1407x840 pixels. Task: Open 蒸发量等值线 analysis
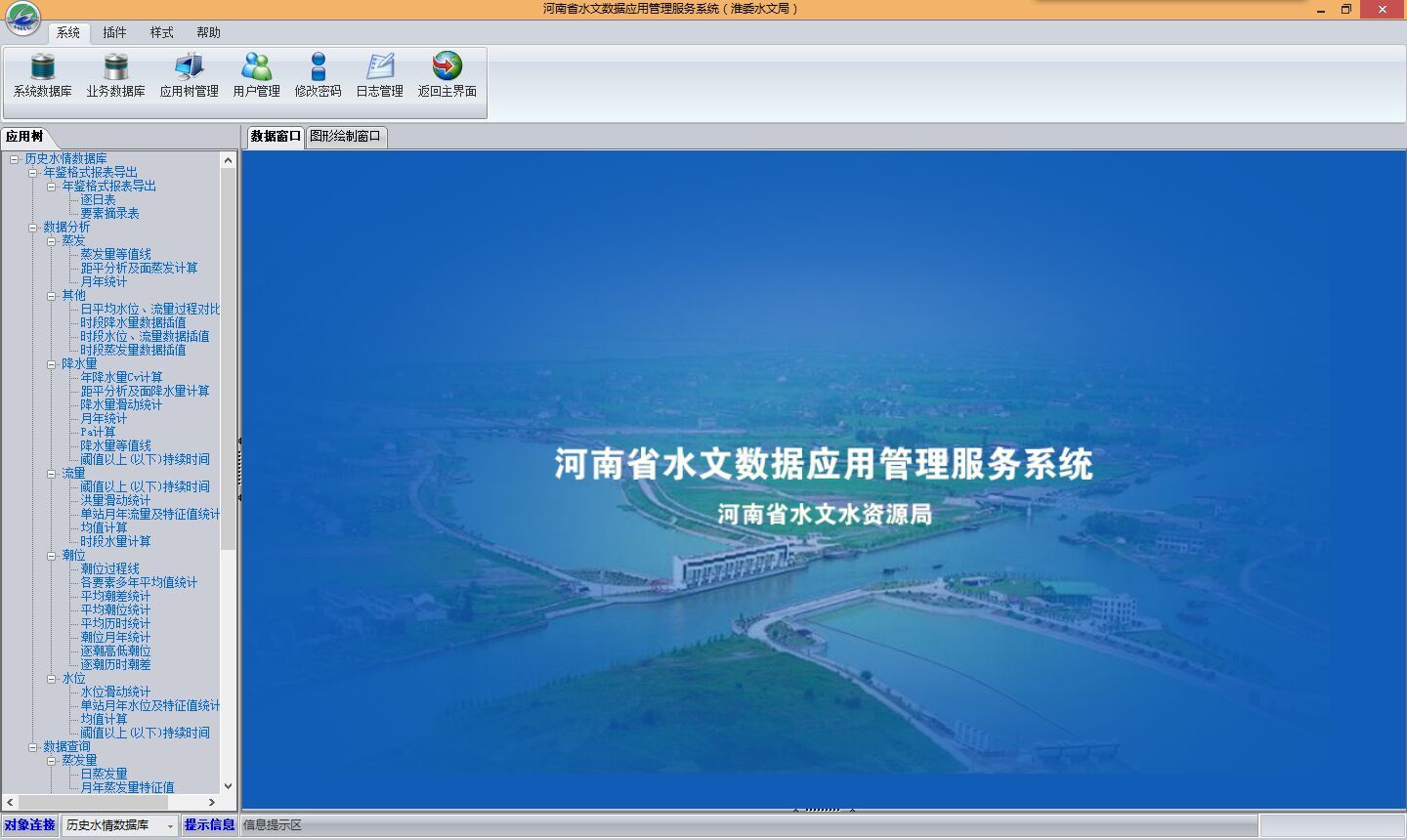115,254
